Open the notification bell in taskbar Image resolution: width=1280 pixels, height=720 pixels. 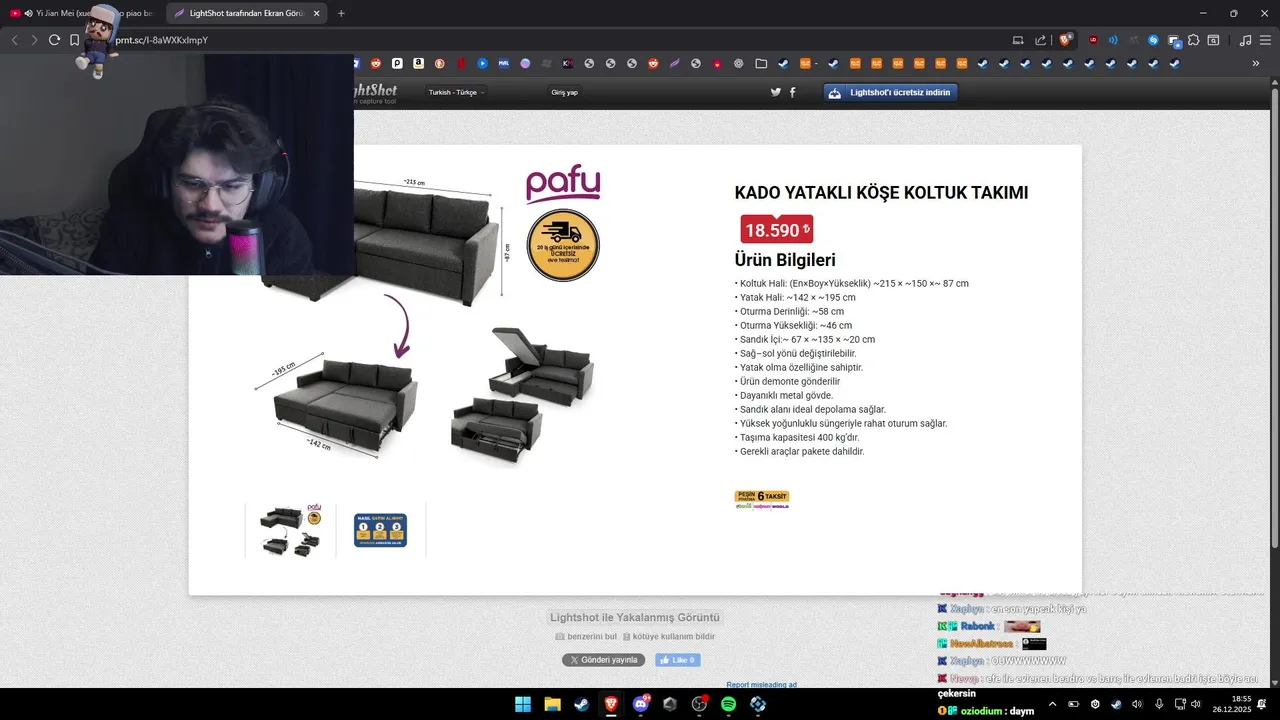point(1262,704)
